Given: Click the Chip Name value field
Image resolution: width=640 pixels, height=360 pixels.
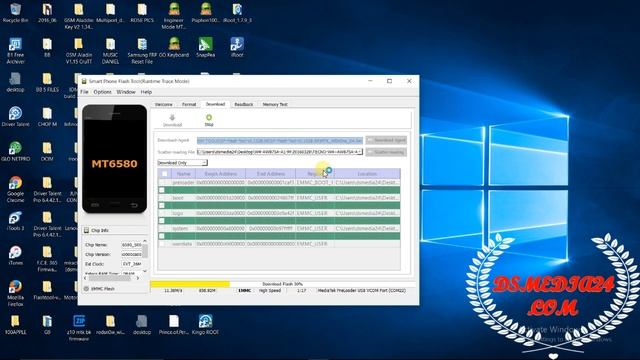Looking at the screenshot, I should point(131,245).
